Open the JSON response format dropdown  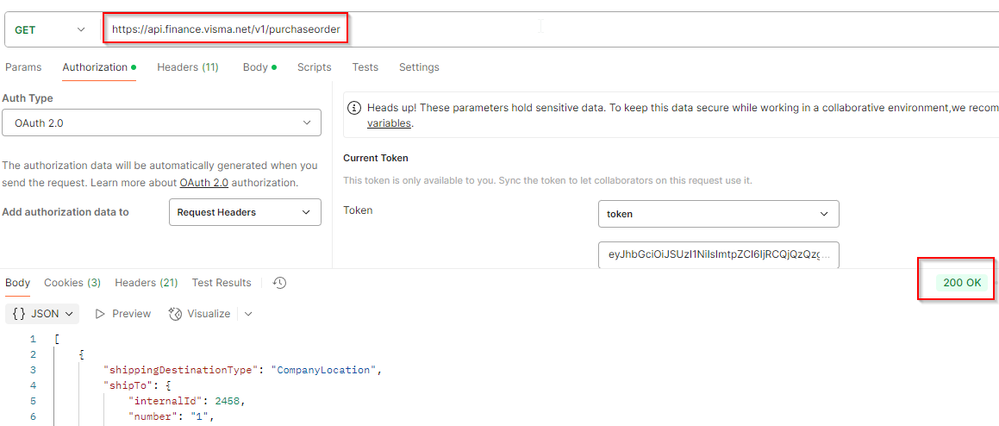tap(42, 314)
